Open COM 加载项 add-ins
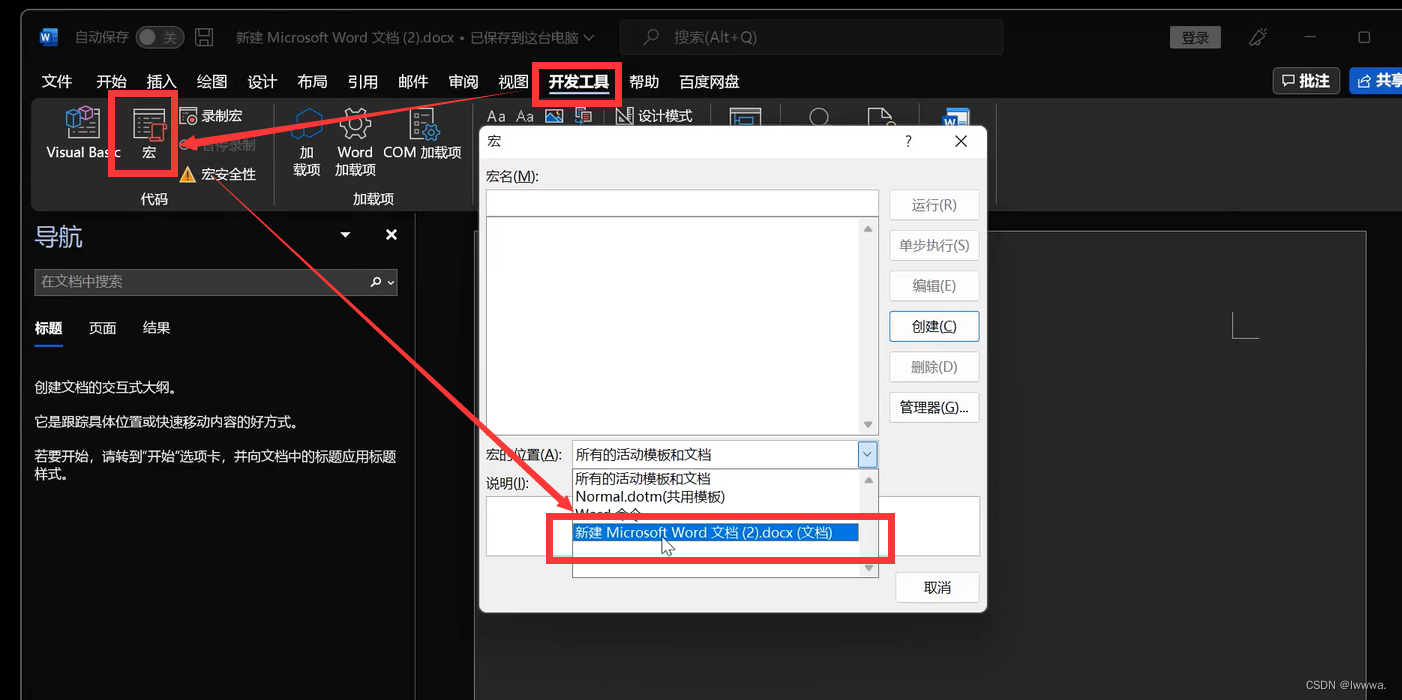The height and width of the screenshot is (700, 1402). click(x=422, y=136)
